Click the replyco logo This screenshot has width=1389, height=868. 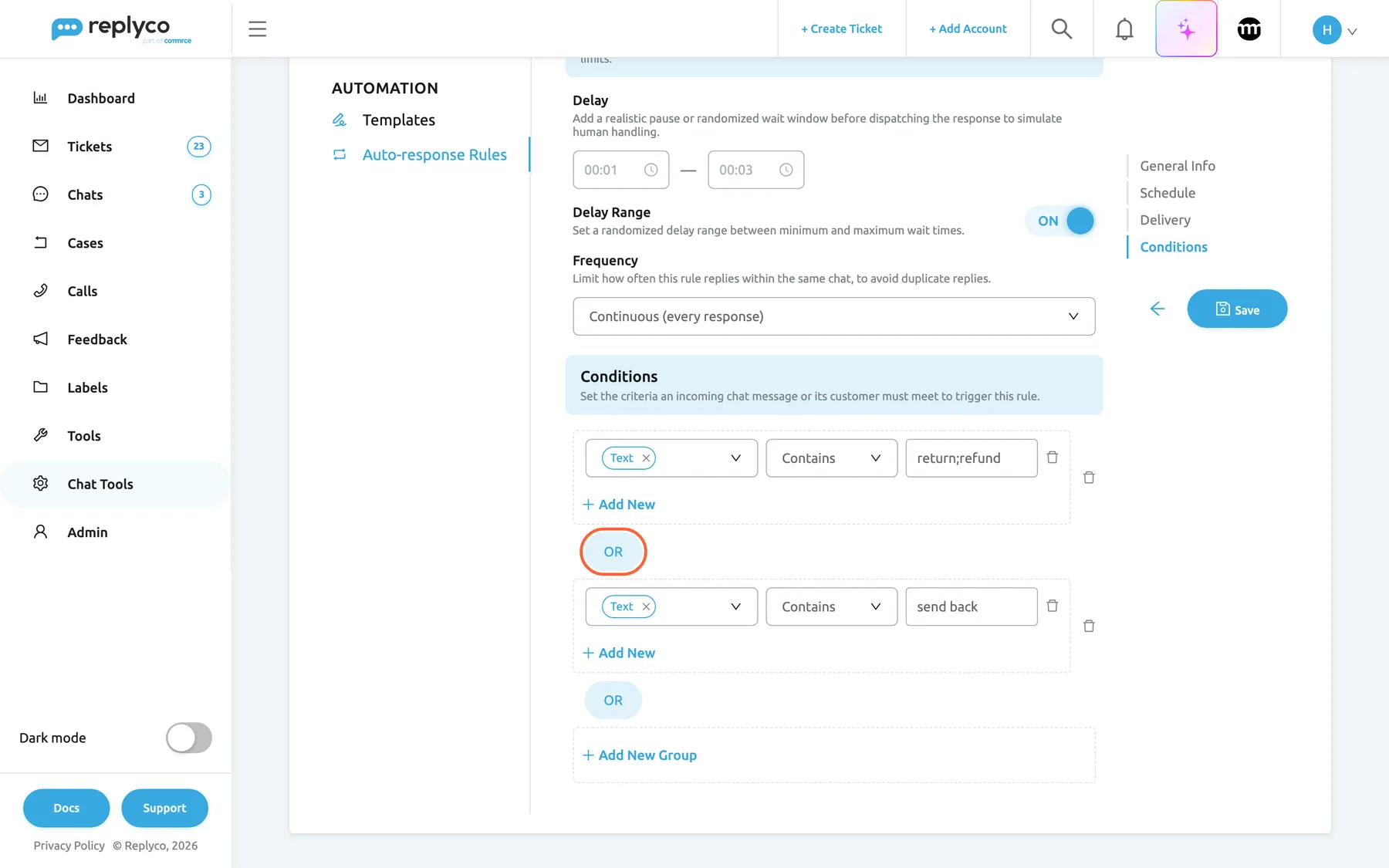[x=121, y=29]
